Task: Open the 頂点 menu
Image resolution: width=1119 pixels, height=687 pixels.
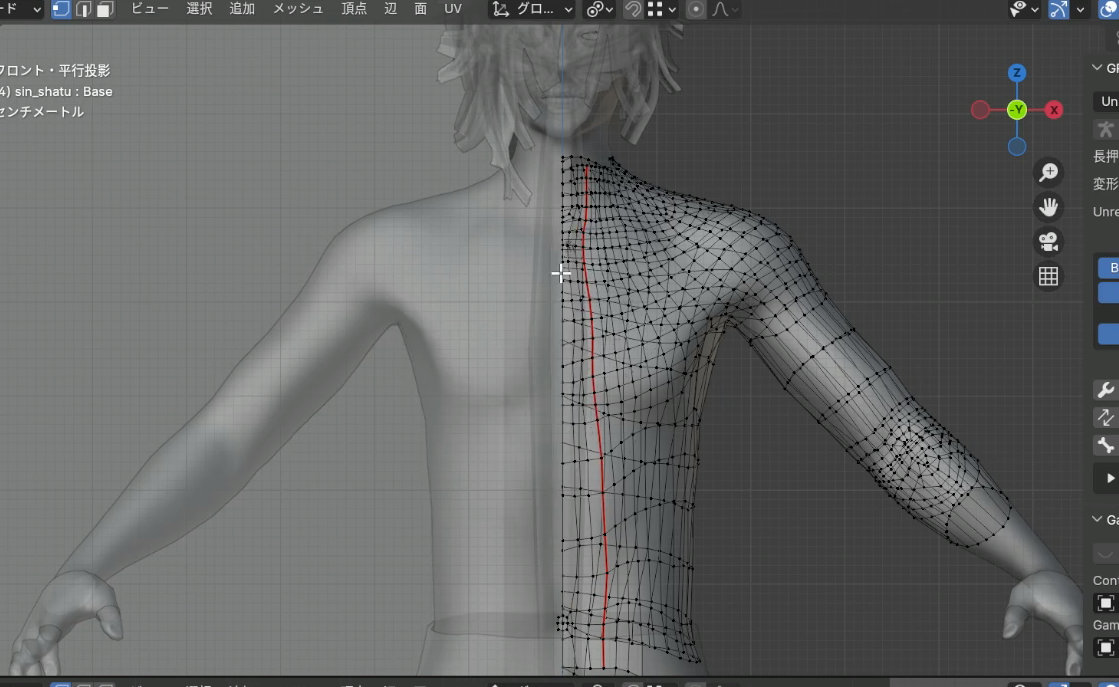Action: click(354, 9)
